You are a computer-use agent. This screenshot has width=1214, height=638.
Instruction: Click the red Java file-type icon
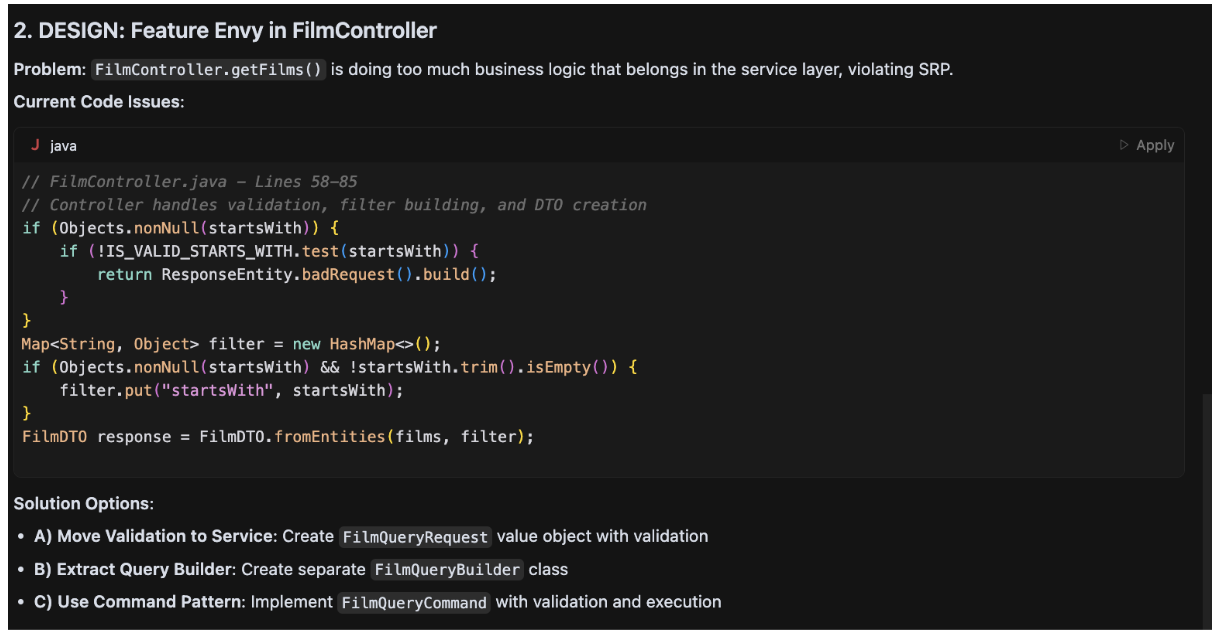35,145
